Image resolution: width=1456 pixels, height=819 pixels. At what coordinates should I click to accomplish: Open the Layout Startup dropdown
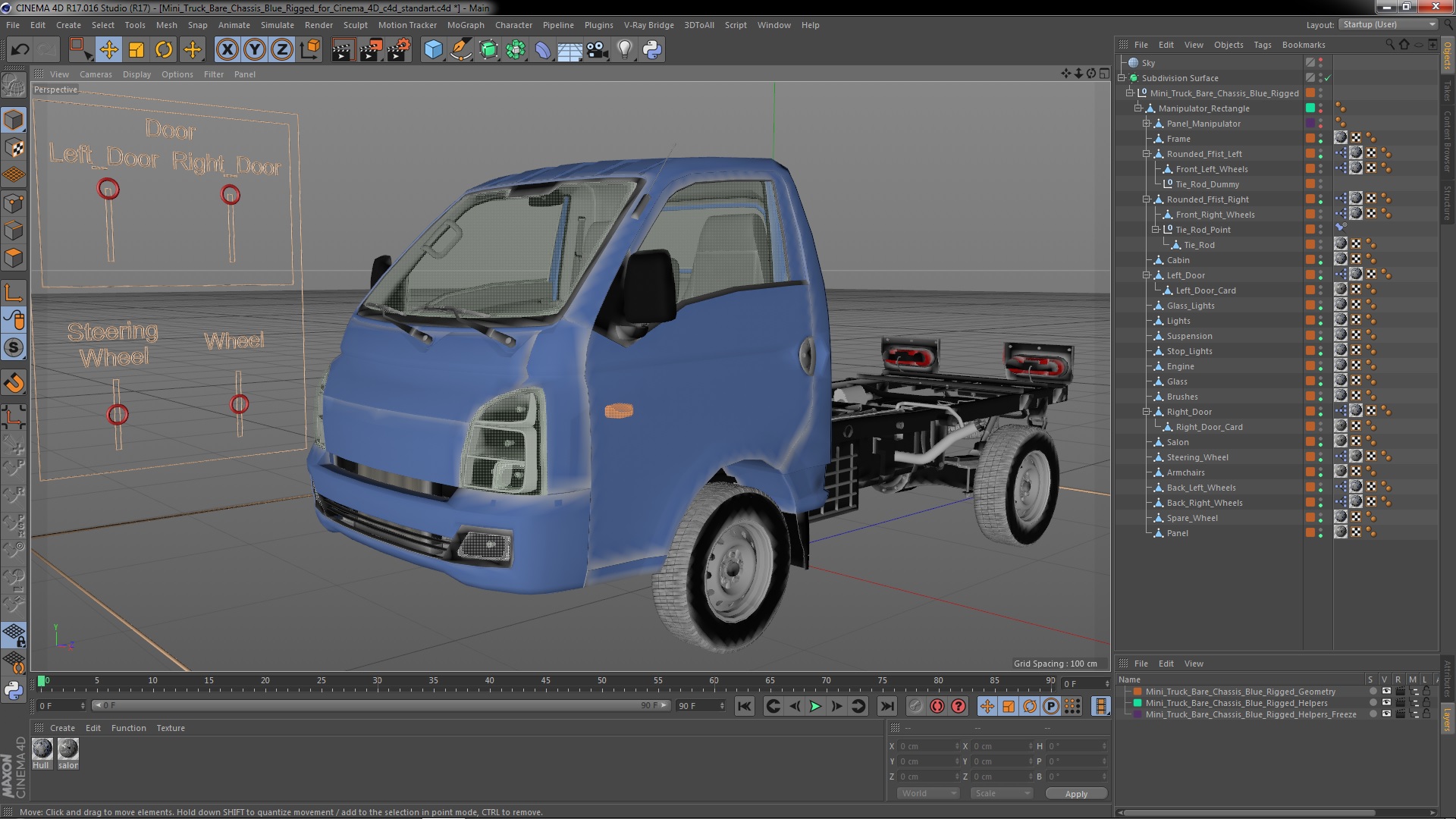(1388, 24)
